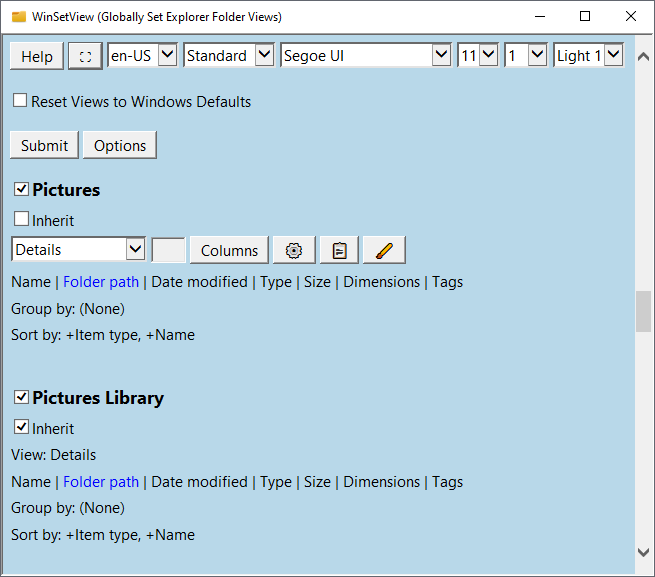Image resolution: width=655 pixels, height=577 pixels.
Task: Click Folder path in Pictures Library column list
Action: (101, 482)
